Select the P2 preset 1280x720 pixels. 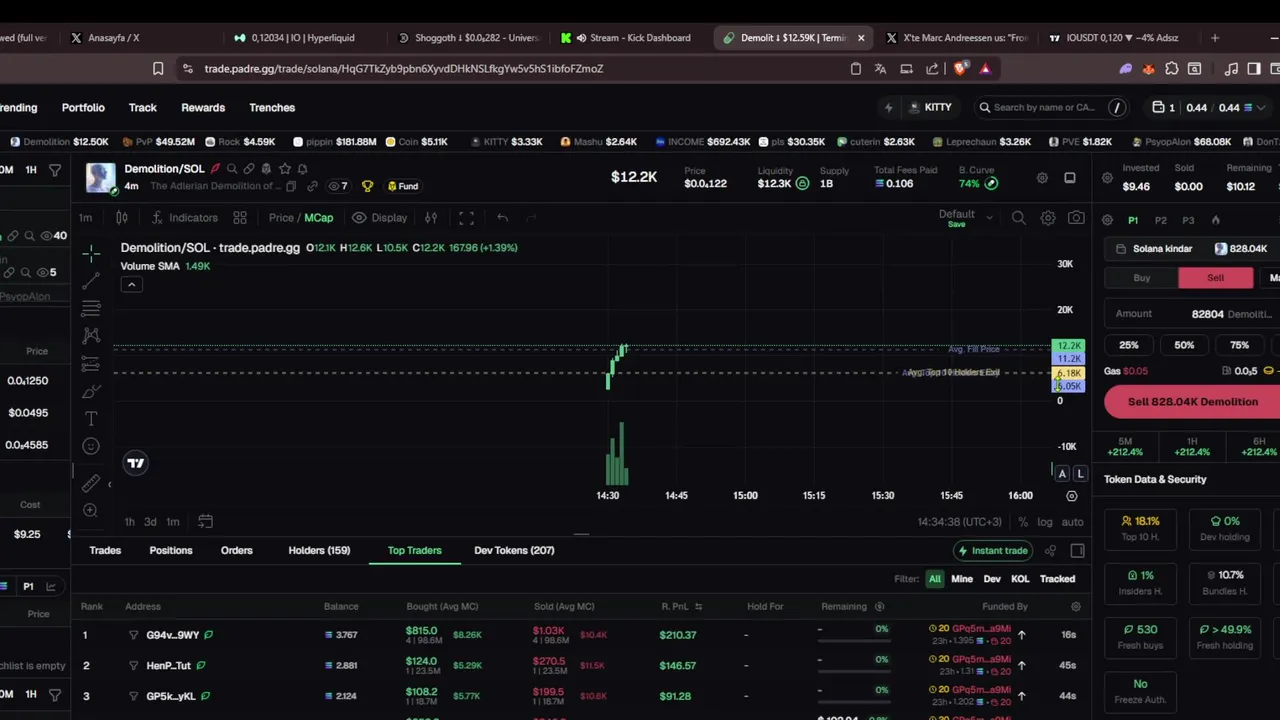tap(1160, 220)
